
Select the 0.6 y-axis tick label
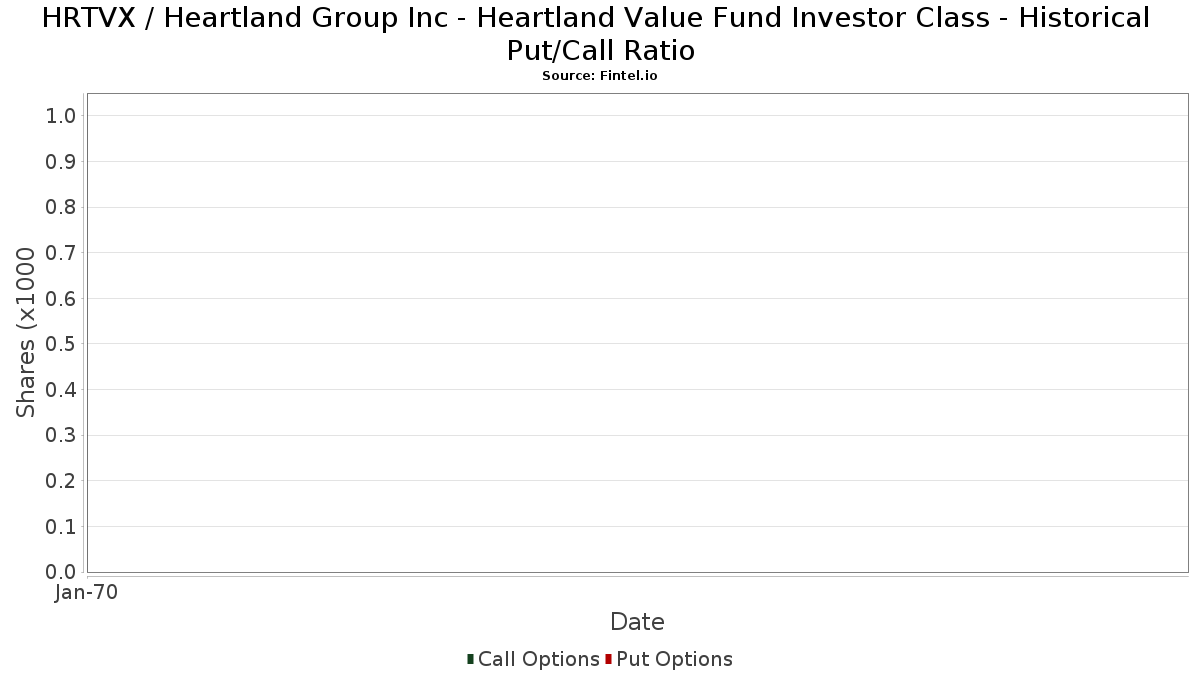pyautogui.click(x=61, y=299)
